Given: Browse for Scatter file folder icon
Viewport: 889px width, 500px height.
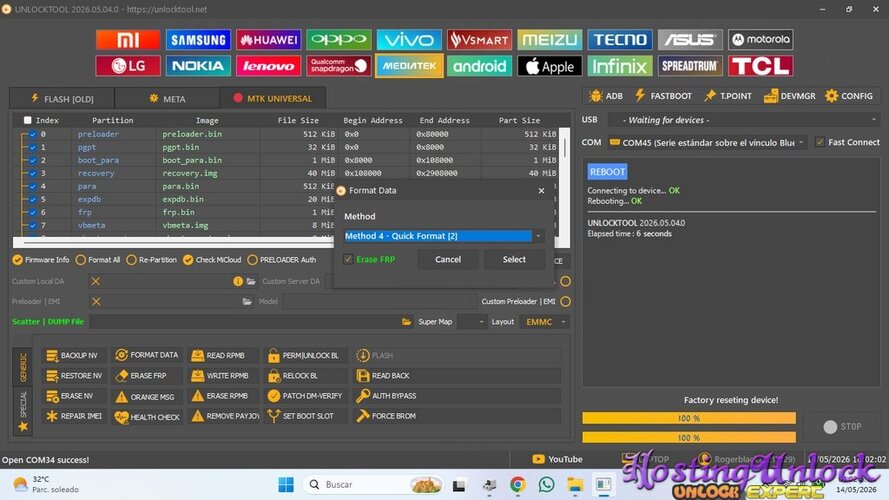Looking at the screenshot, I should pyautogui.click(x=407, y=322).
